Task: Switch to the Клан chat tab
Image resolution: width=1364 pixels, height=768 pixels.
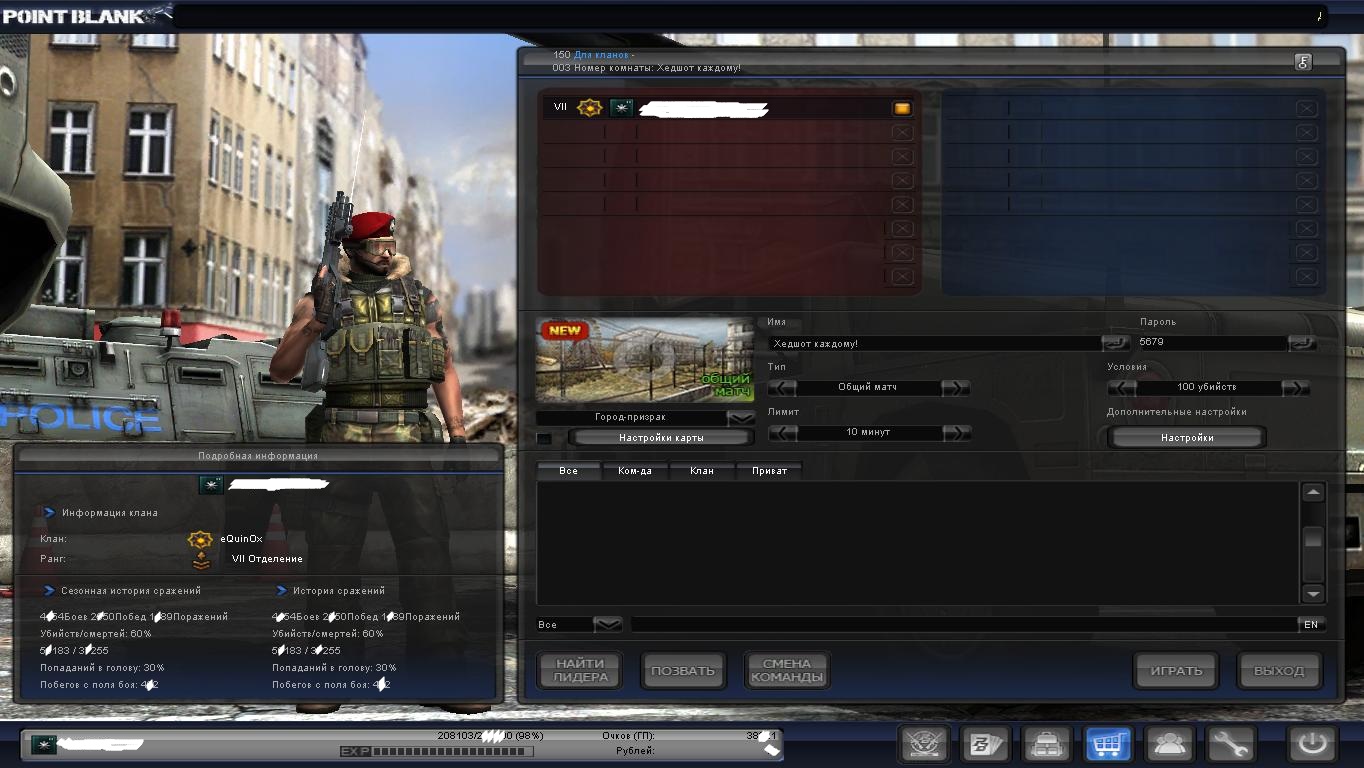Action: pyautogui.click(x=702, y=470)
